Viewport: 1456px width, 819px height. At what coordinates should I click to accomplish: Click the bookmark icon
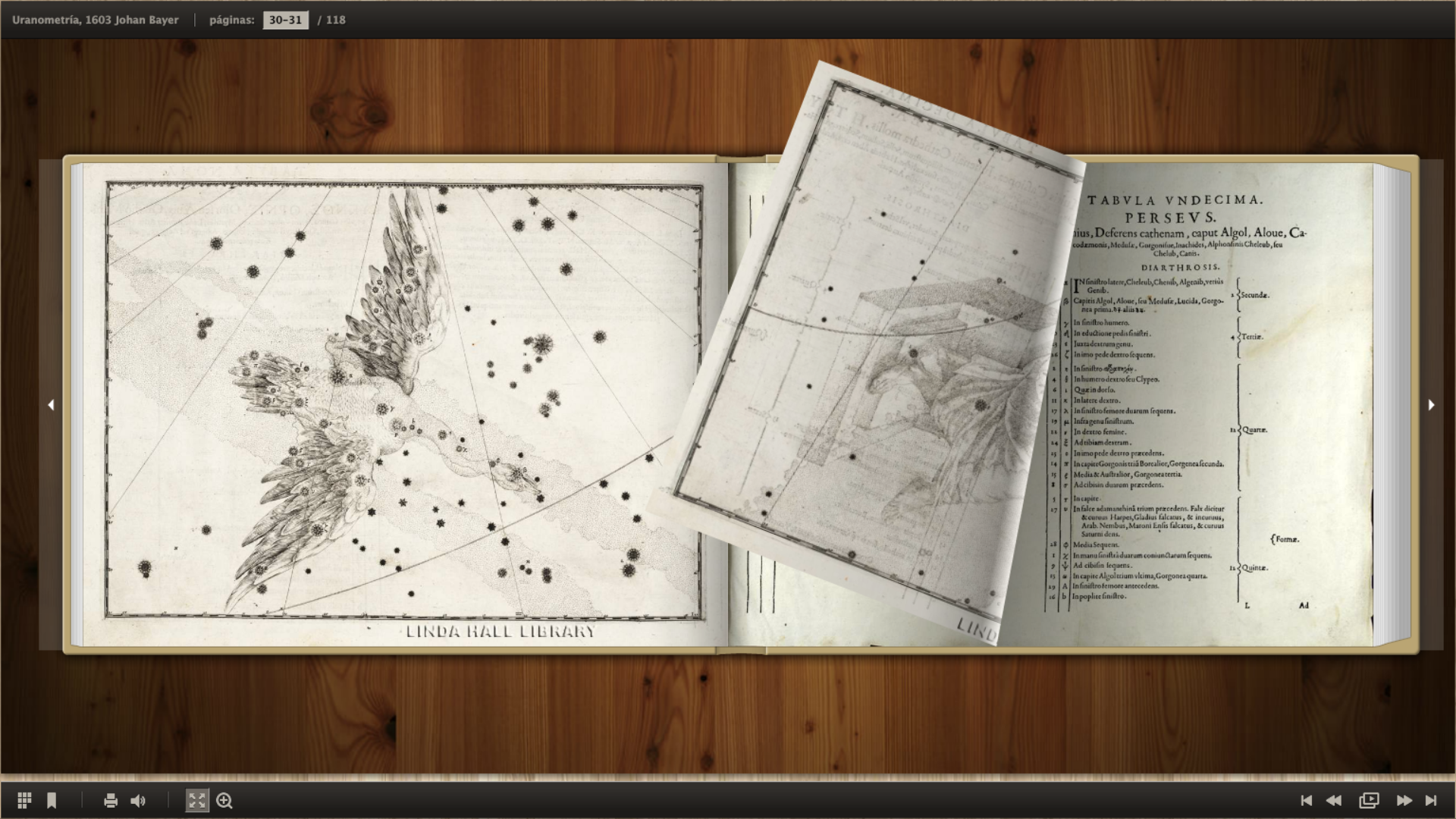(x=52, y=801)
